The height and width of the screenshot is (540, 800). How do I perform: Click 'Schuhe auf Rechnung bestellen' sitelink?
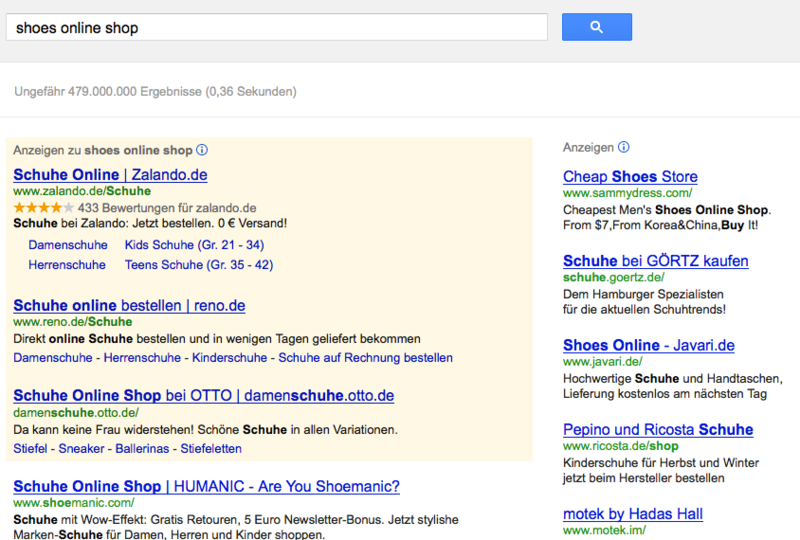coord(365,357)
